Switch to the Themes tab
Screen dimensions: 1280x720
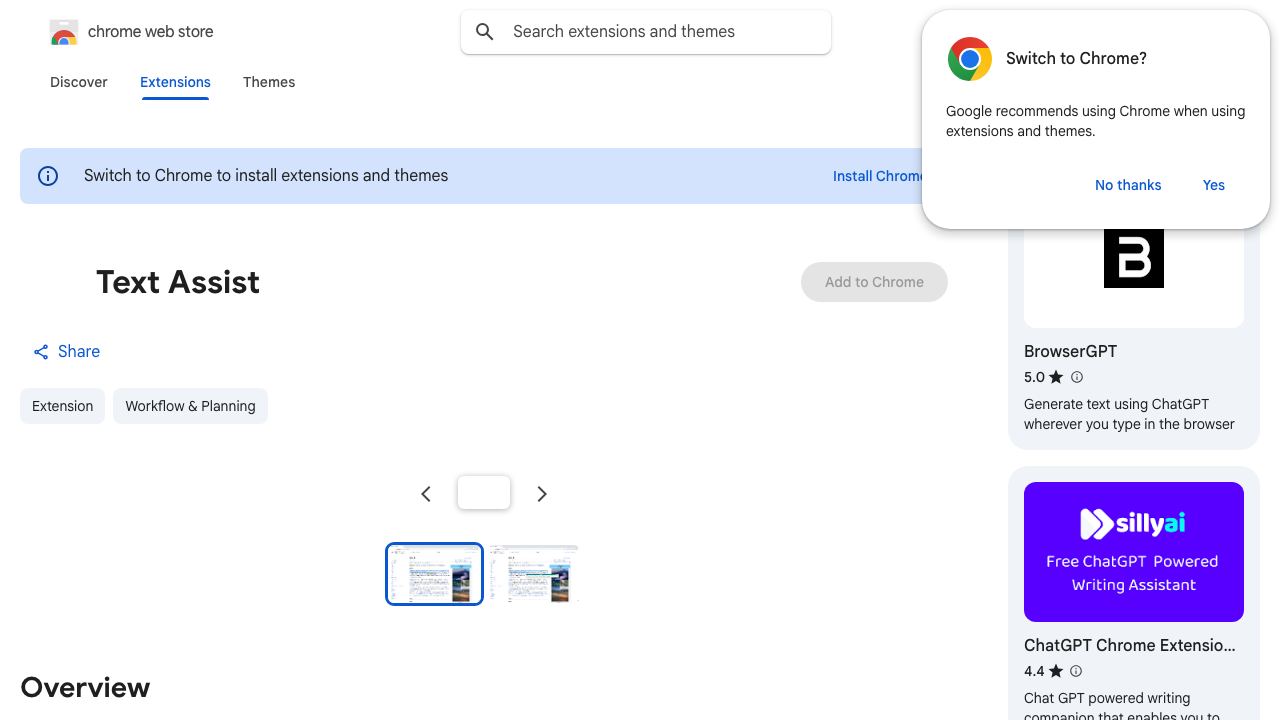coord(269,82)
